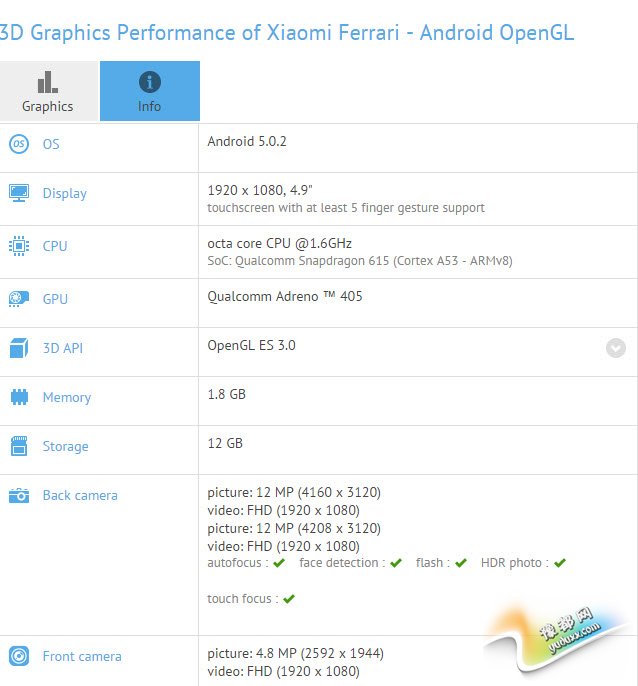This screenshot has width=638, height=686.
Task: Click the page title heading
Action: [x=286, y=32]
